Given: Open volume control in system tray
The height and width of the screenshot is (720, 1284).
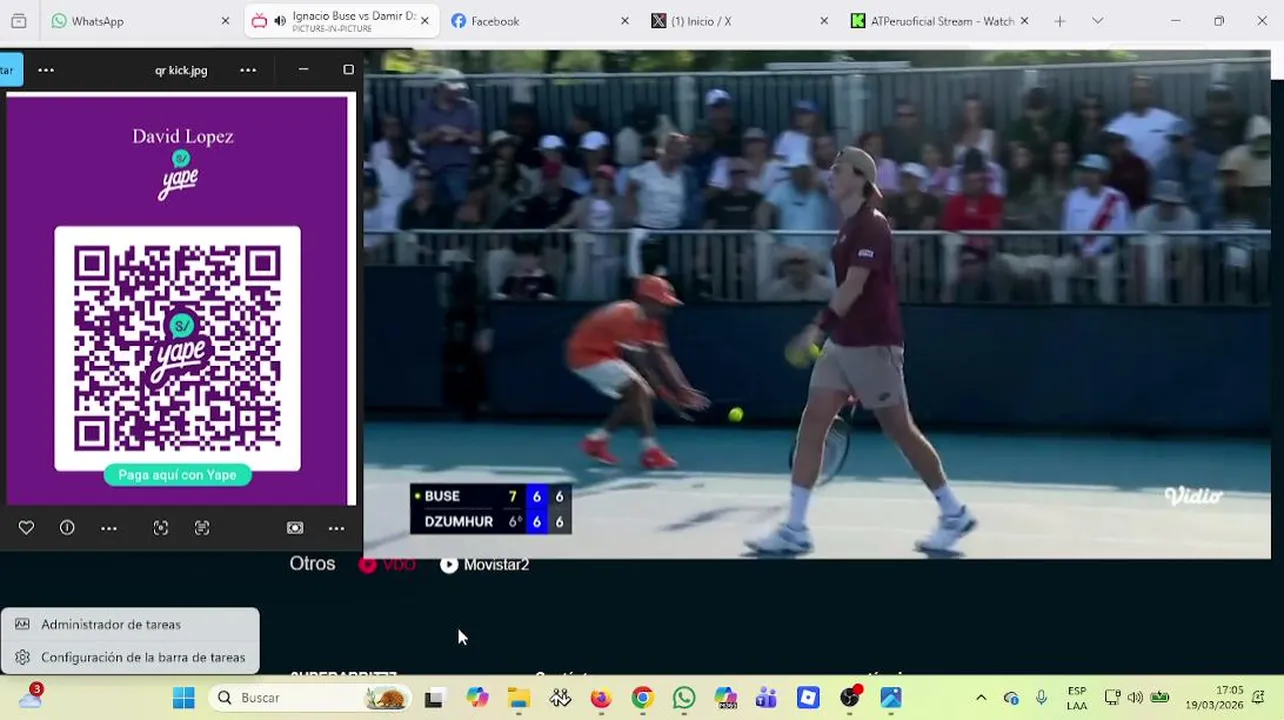Looking at the screenshot, I should coord(1135,698).
